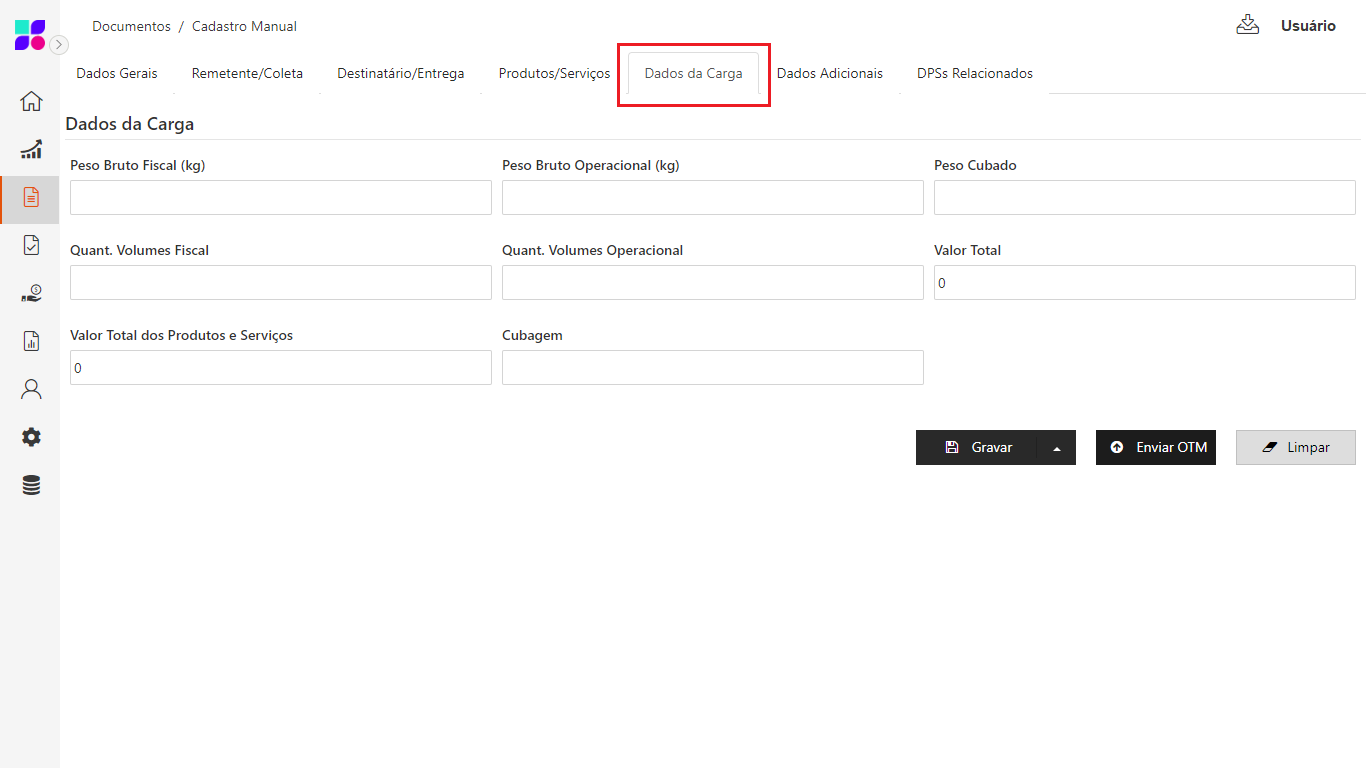Click the user profile icon in sidebar

31,389
